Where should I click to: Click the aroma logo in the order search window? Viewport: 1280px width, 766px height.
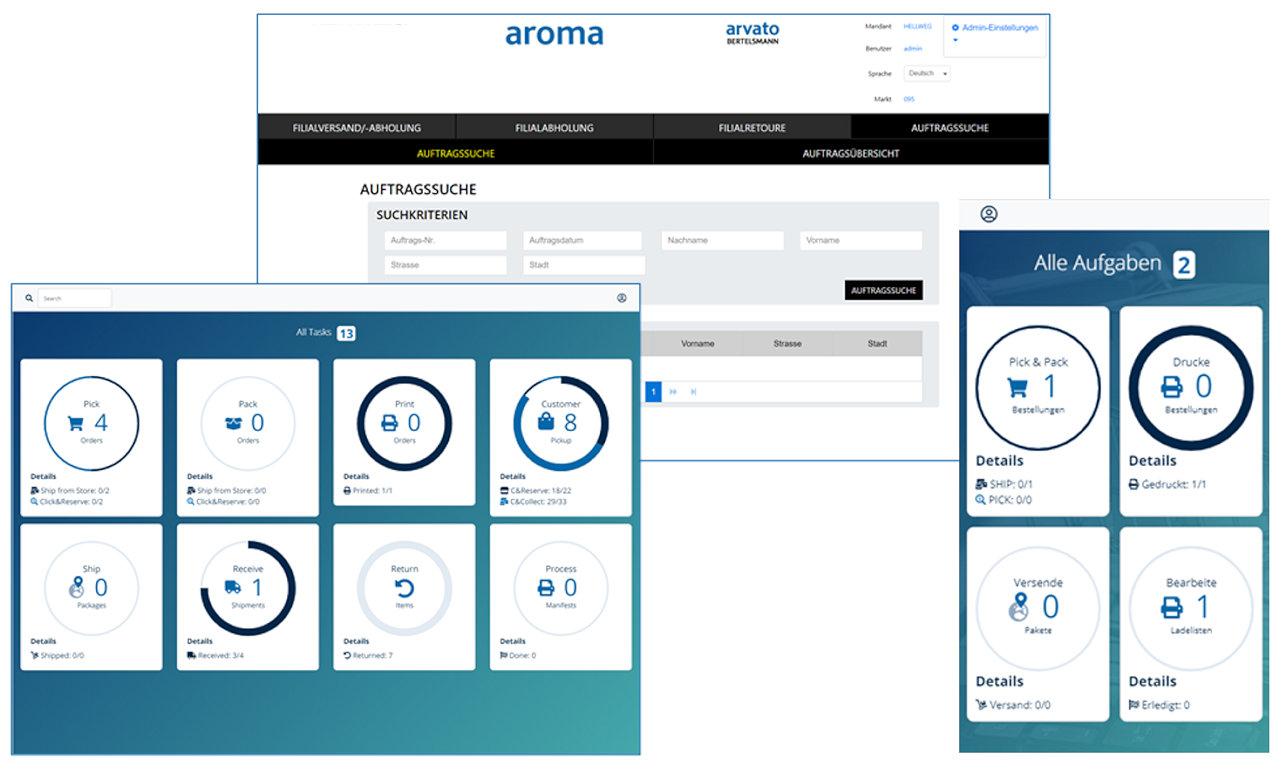click(554, 34)
